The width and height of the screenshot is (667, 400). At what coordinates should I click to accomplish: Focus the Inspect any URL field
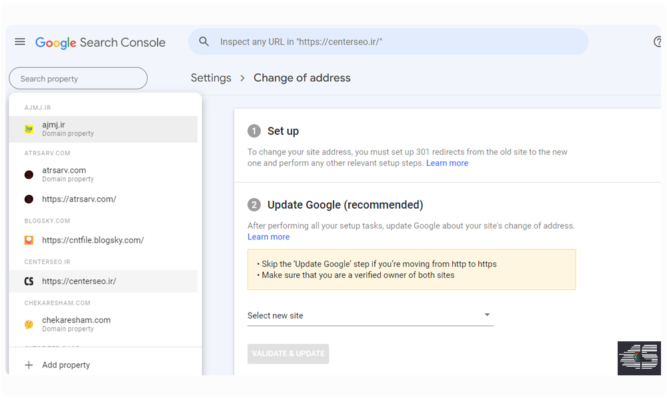click(388, 42)
